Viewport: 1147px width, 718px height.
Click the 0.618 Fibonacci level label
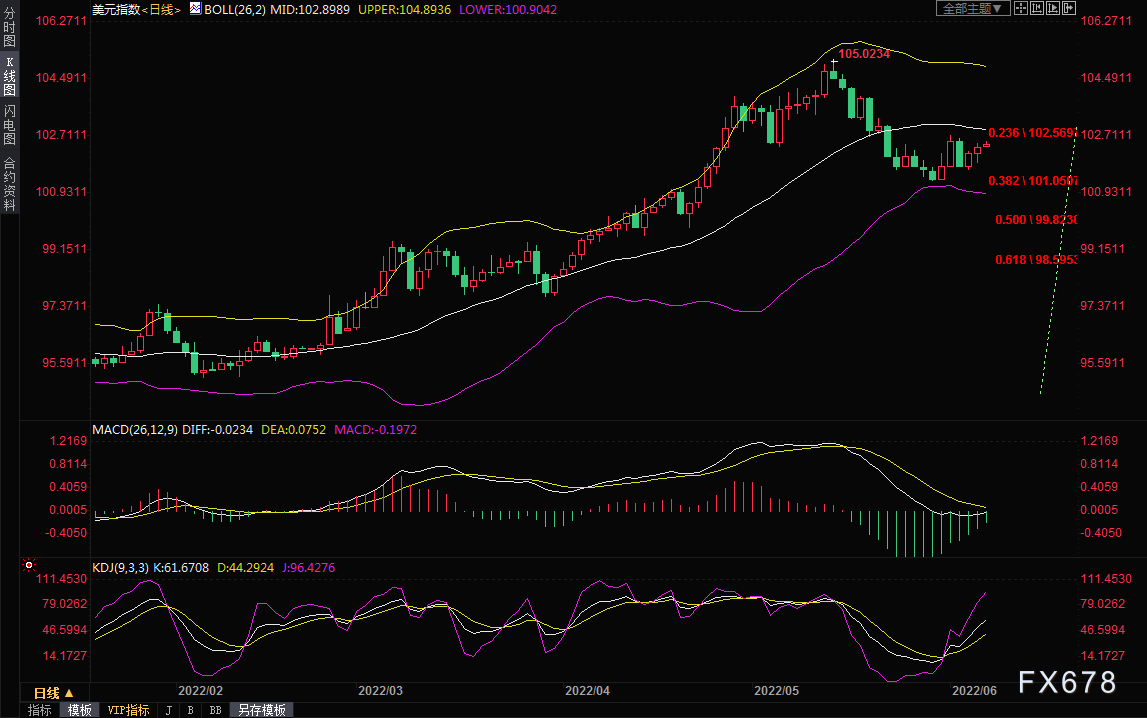coord(1036,260)
